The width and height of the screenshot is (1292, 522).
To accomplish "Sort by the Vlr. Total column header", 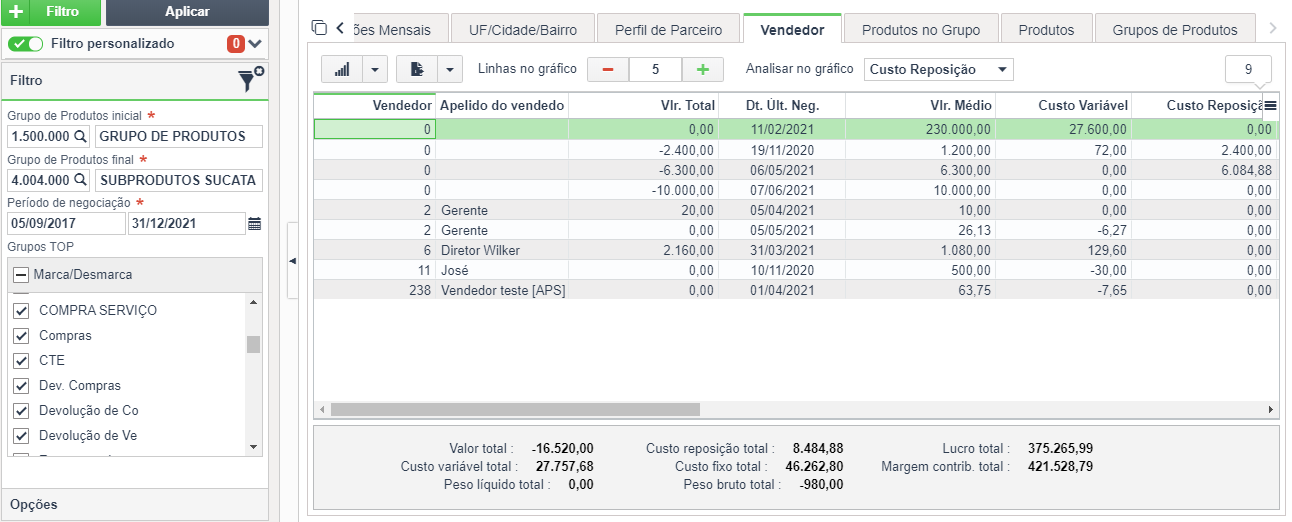I will point(643,106).
